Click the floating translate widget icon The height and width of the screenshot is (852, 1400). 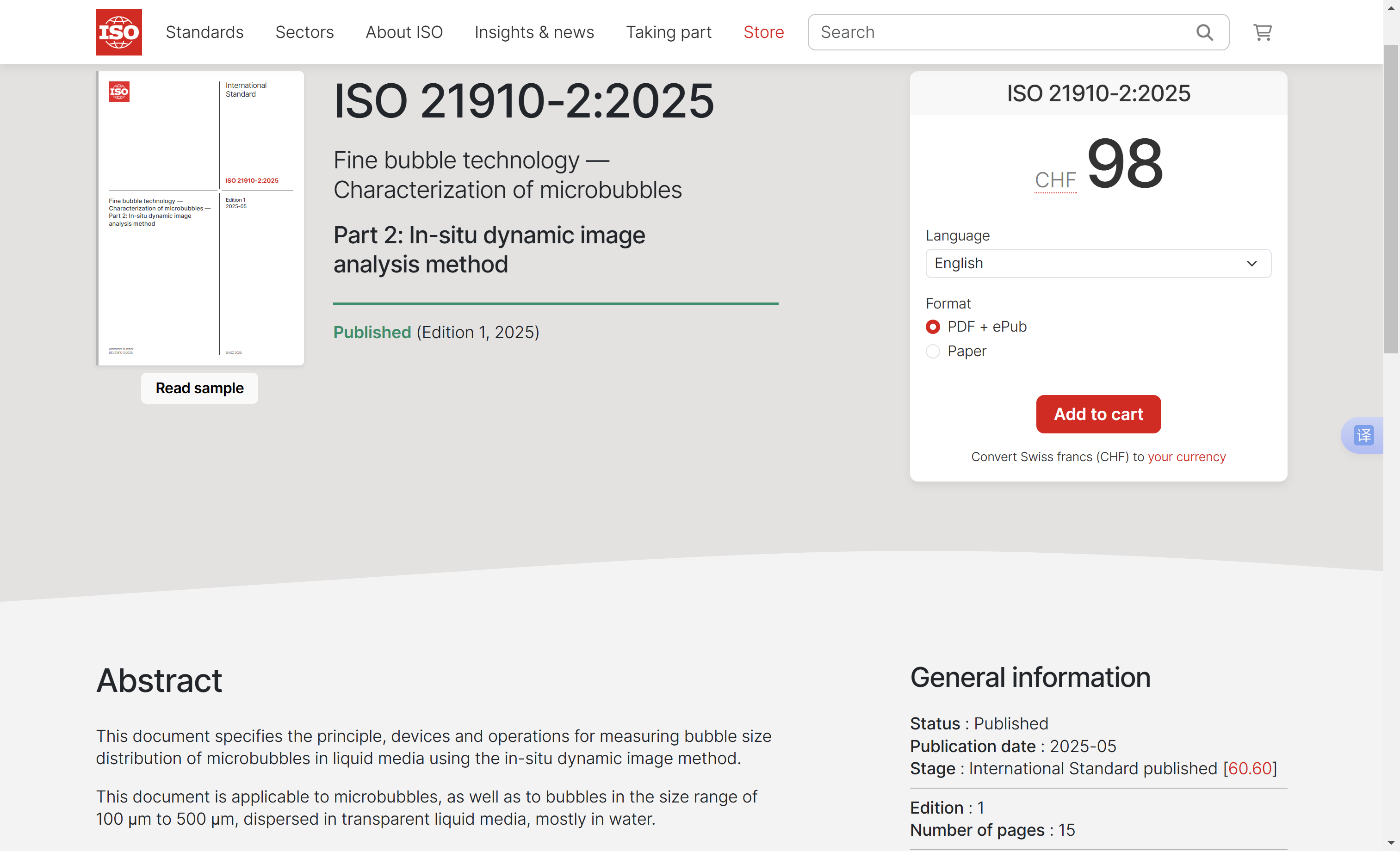click(x=1363, y=436)
